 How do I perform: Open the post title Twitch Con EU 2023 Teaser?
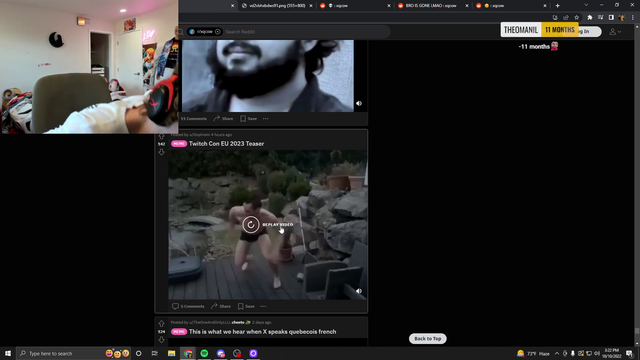226,144
